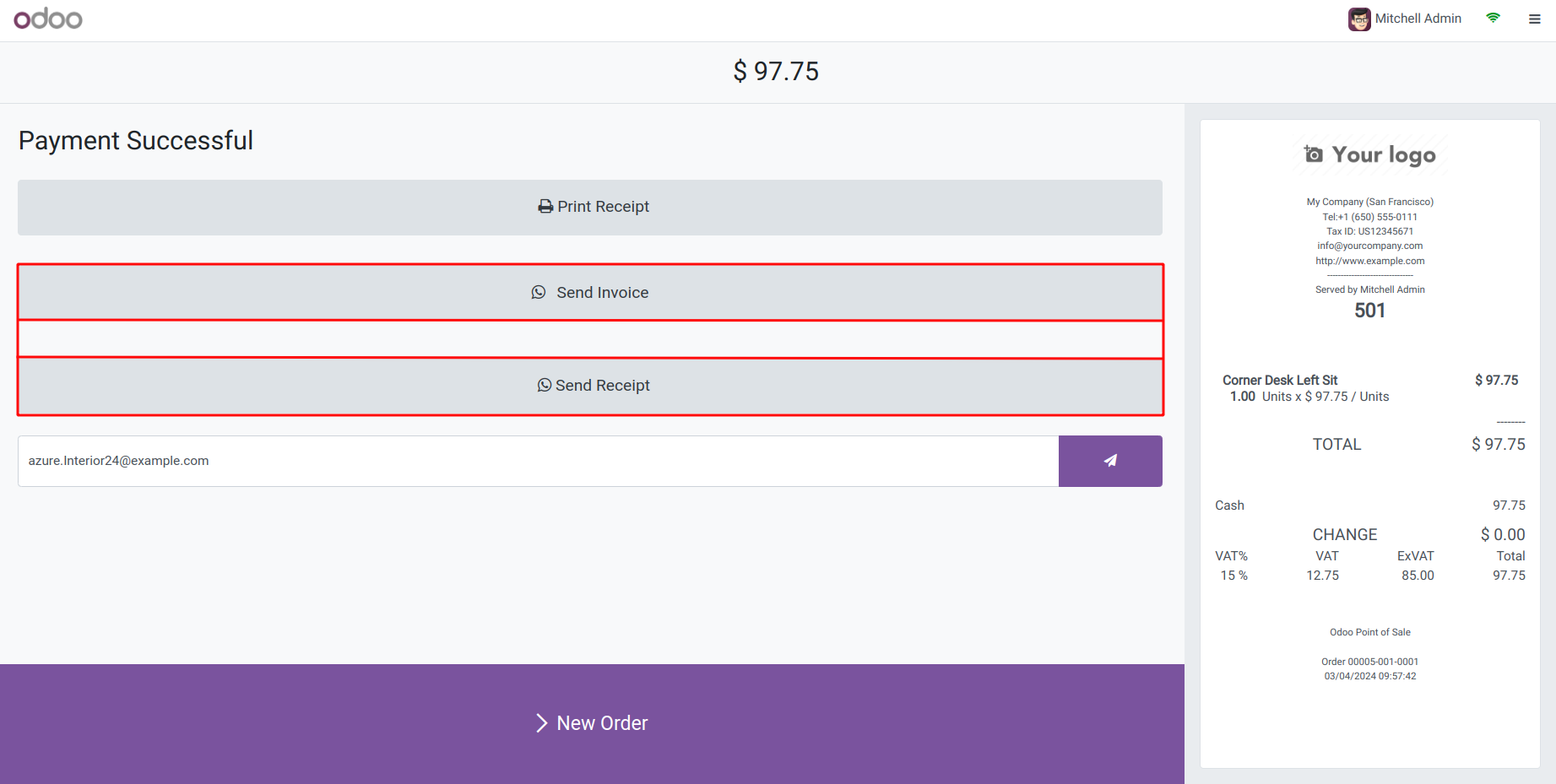Click the order number 501 on receipt
Screen dimensions: 1556x784
[1369, 311]
